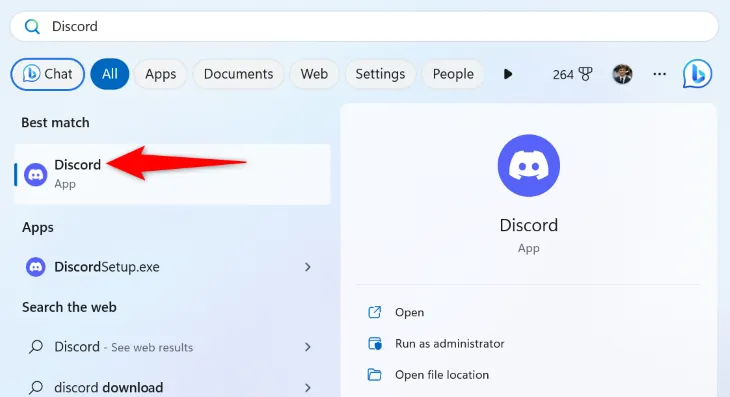Click the DiscordSetup.exe icon

(36, 267)
